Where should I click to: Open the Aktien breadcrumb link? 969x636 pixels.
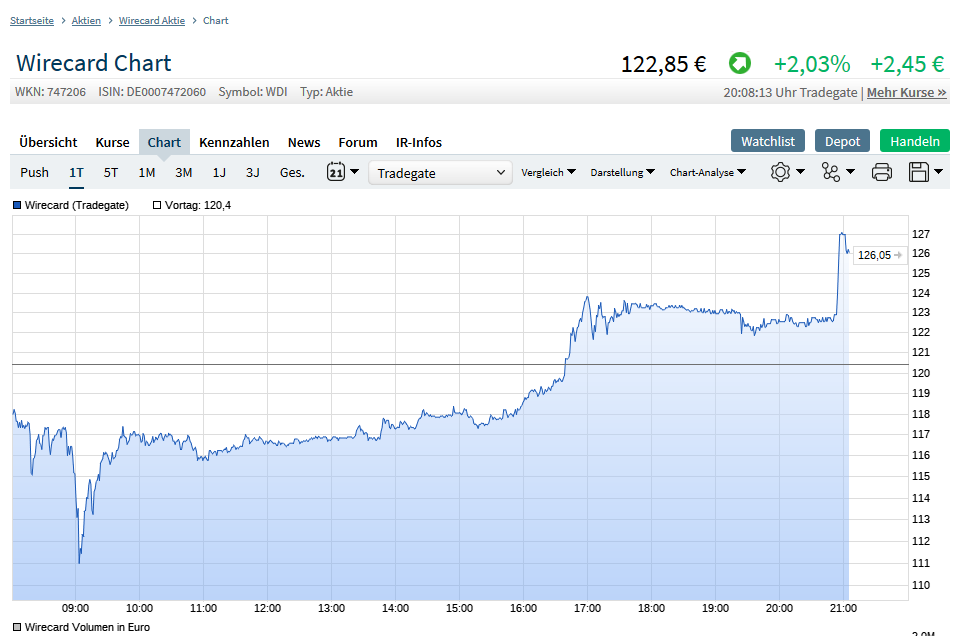tap(86, 20)
